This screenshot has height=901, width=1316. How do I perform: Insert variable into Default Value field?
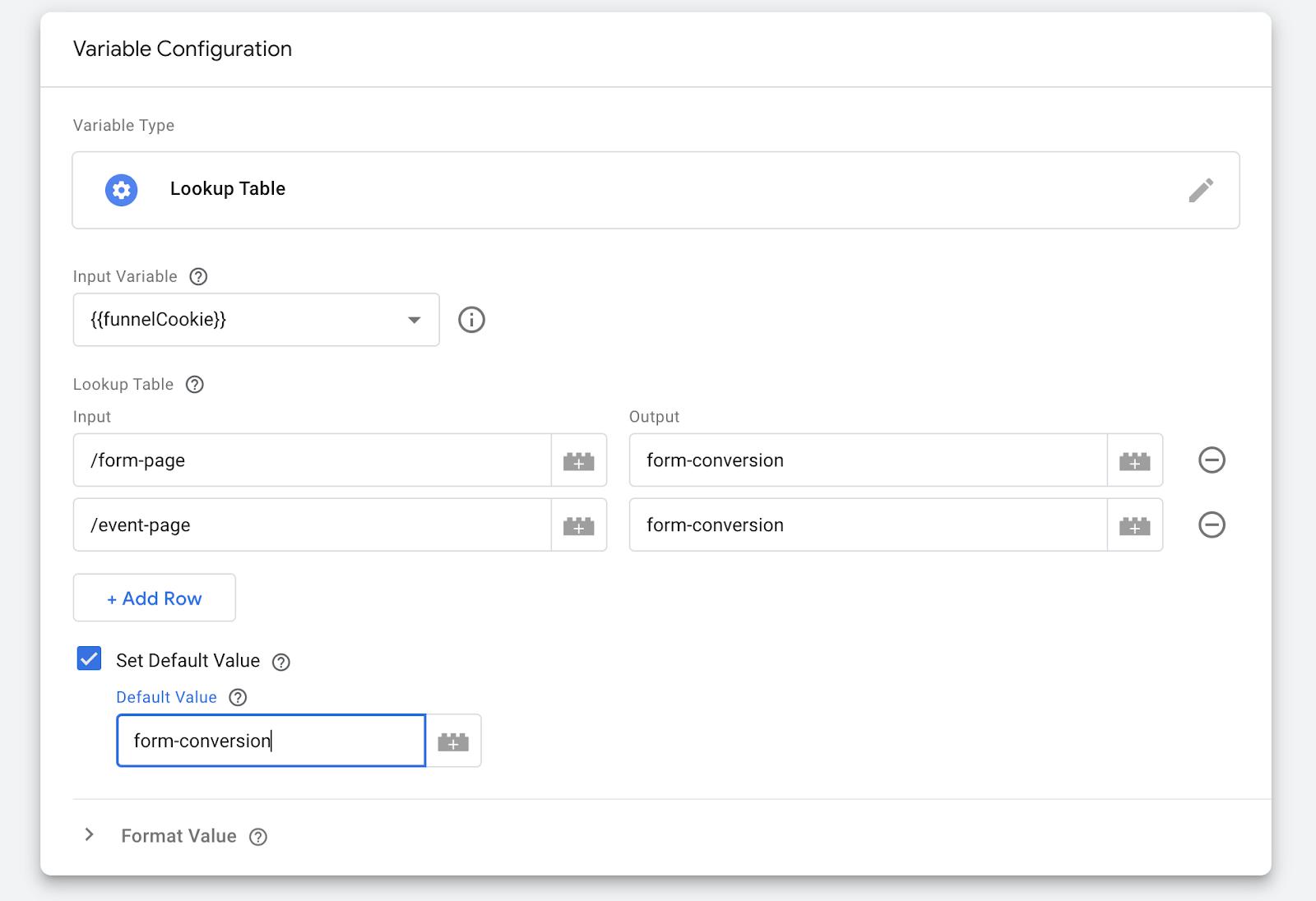point(453,742)
